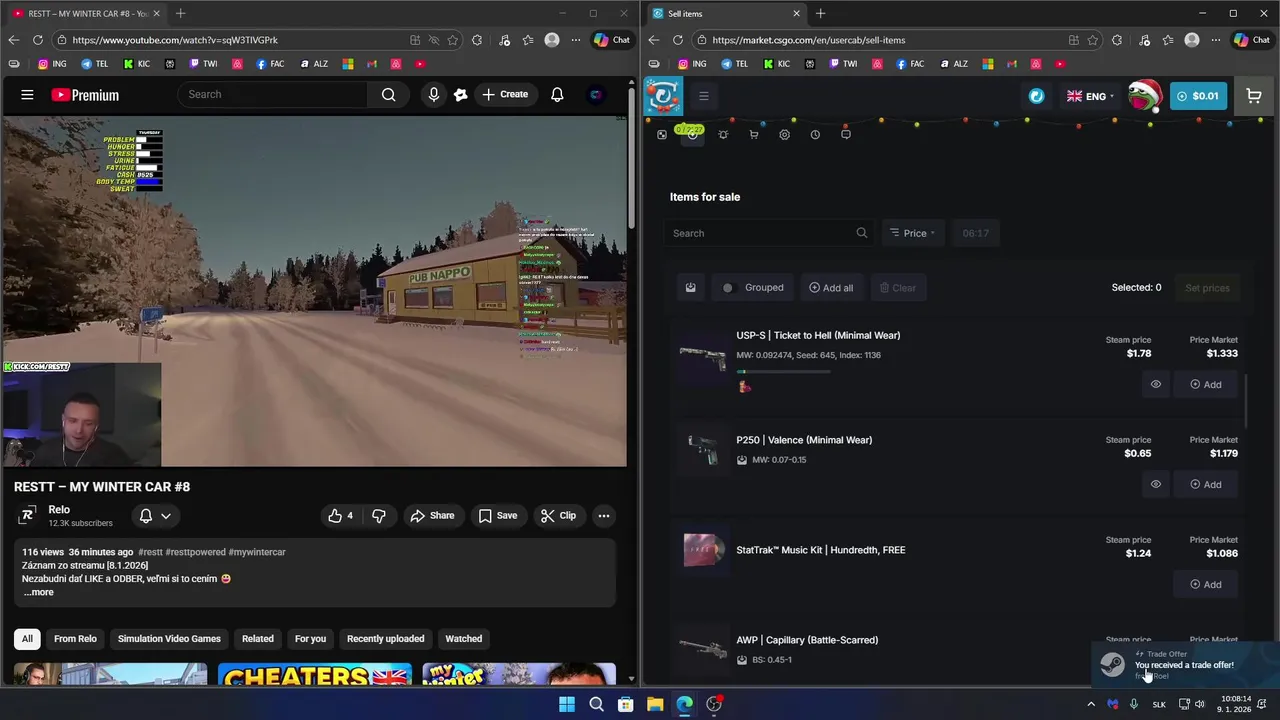Open the gear settings icon in market toolbar
The image size is (1280, 720).
point(784,134)
